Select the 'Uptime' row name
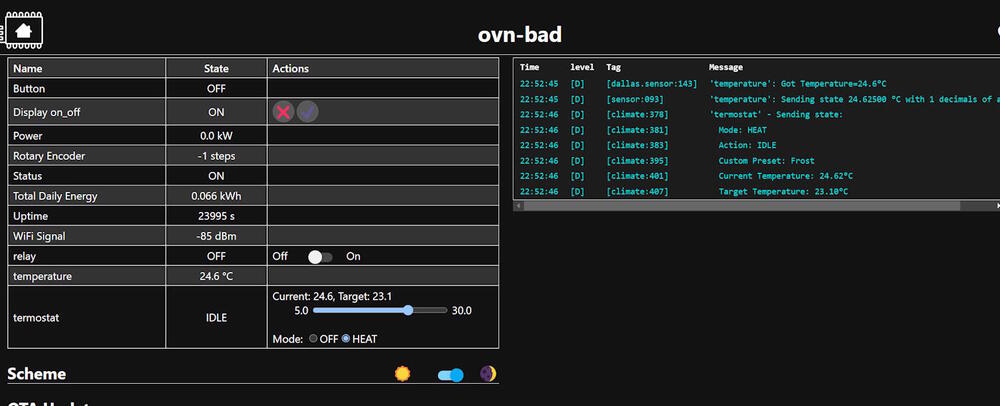 (x=30, y=216)
